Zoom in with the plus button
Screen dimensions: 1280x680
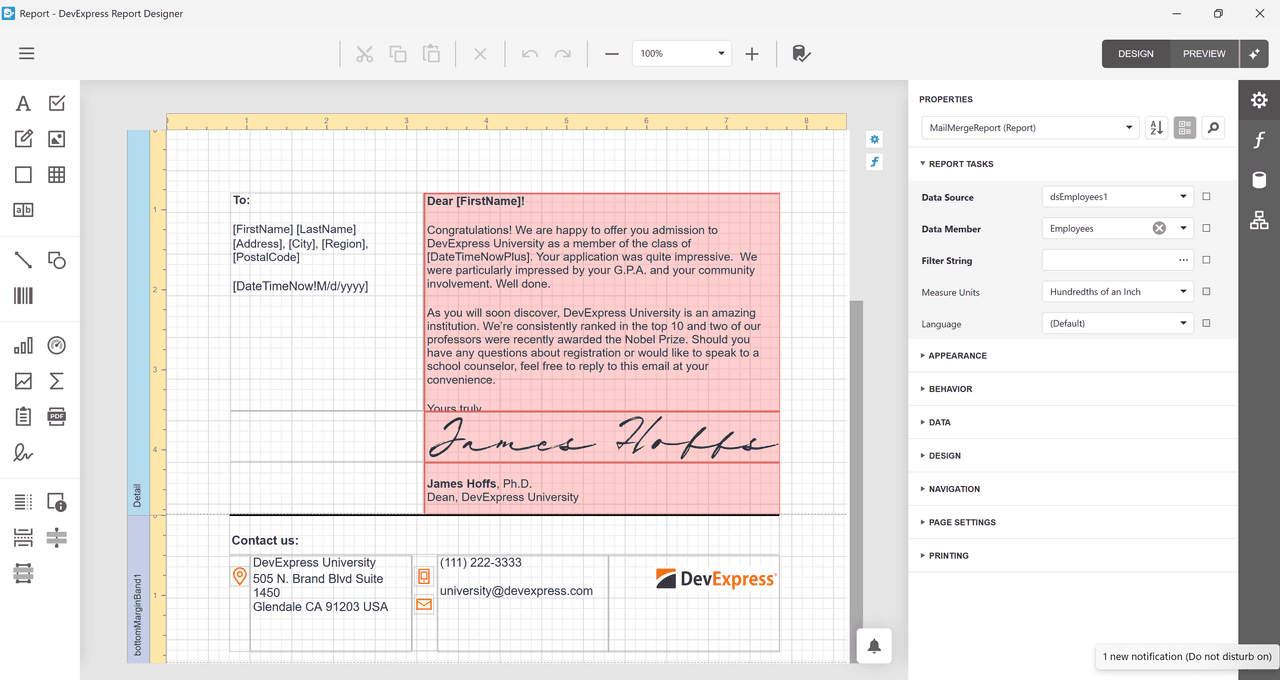click(x=752, y=54)
